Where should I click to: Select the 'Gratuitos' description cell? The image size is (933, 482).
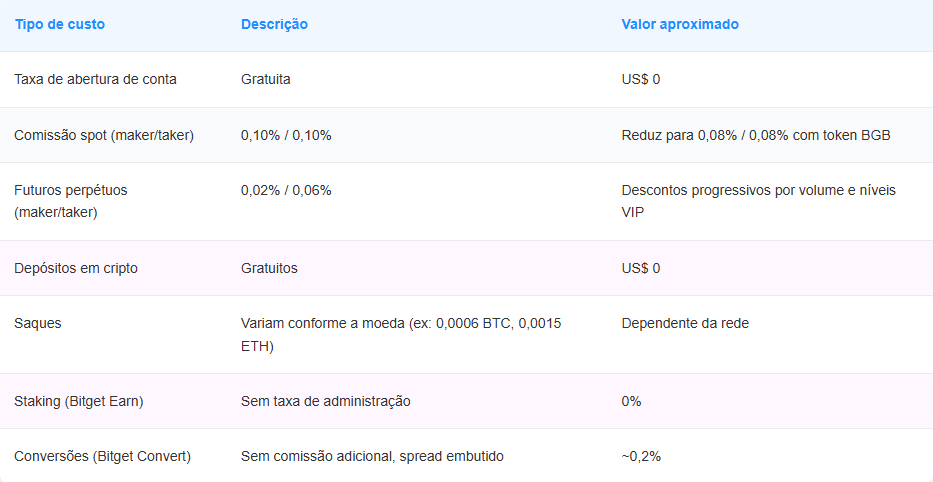(x=269, y=268)
